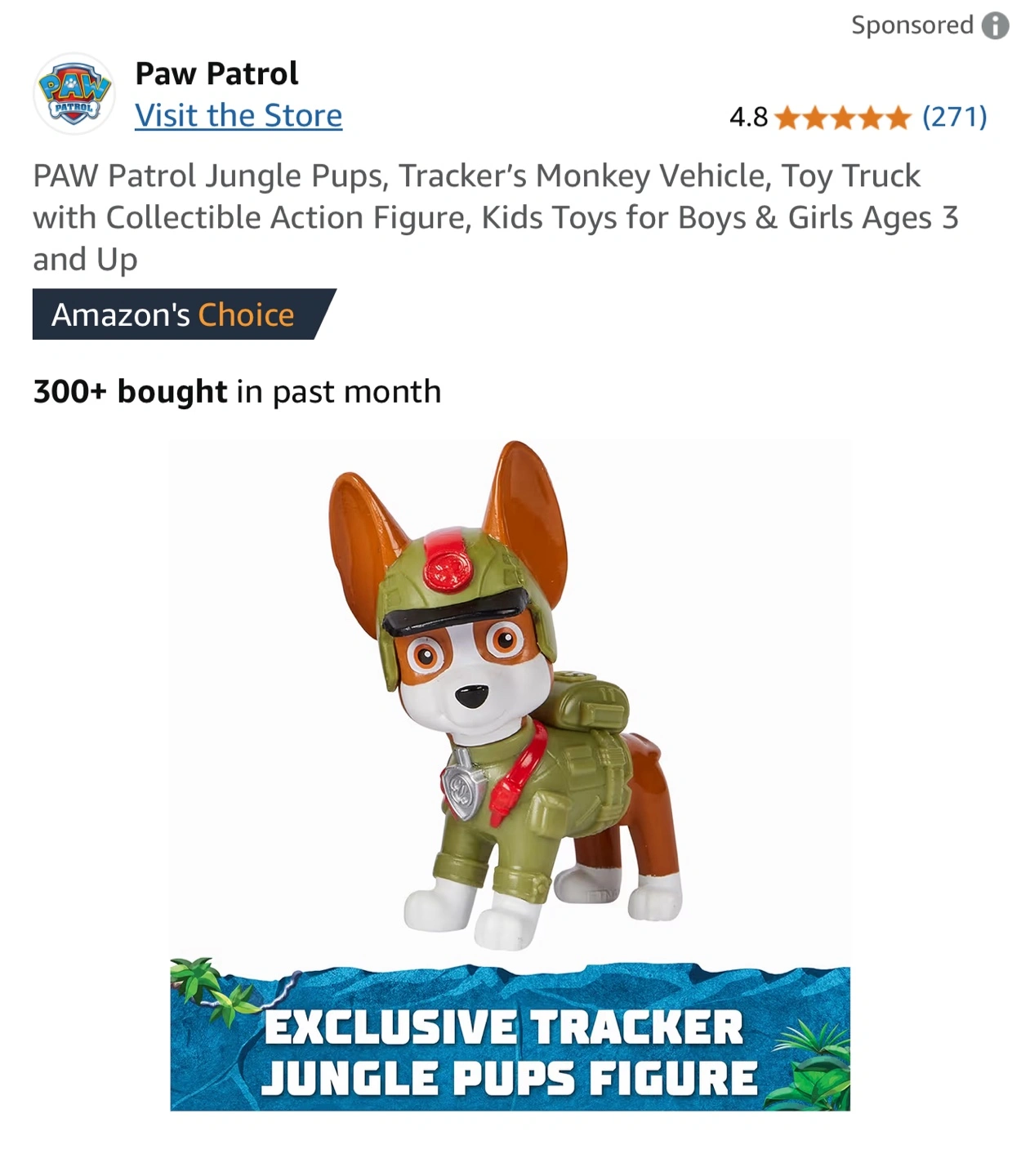Click the Sponsored label text
Screen dimensions: 1021x1176
pos(912,25)
